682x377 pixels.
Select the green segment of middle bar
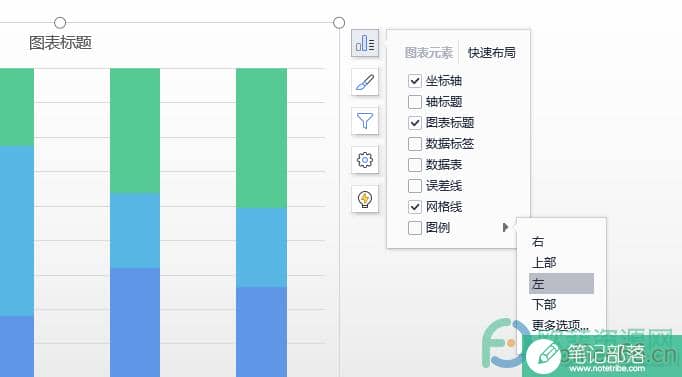click(135, 131)
